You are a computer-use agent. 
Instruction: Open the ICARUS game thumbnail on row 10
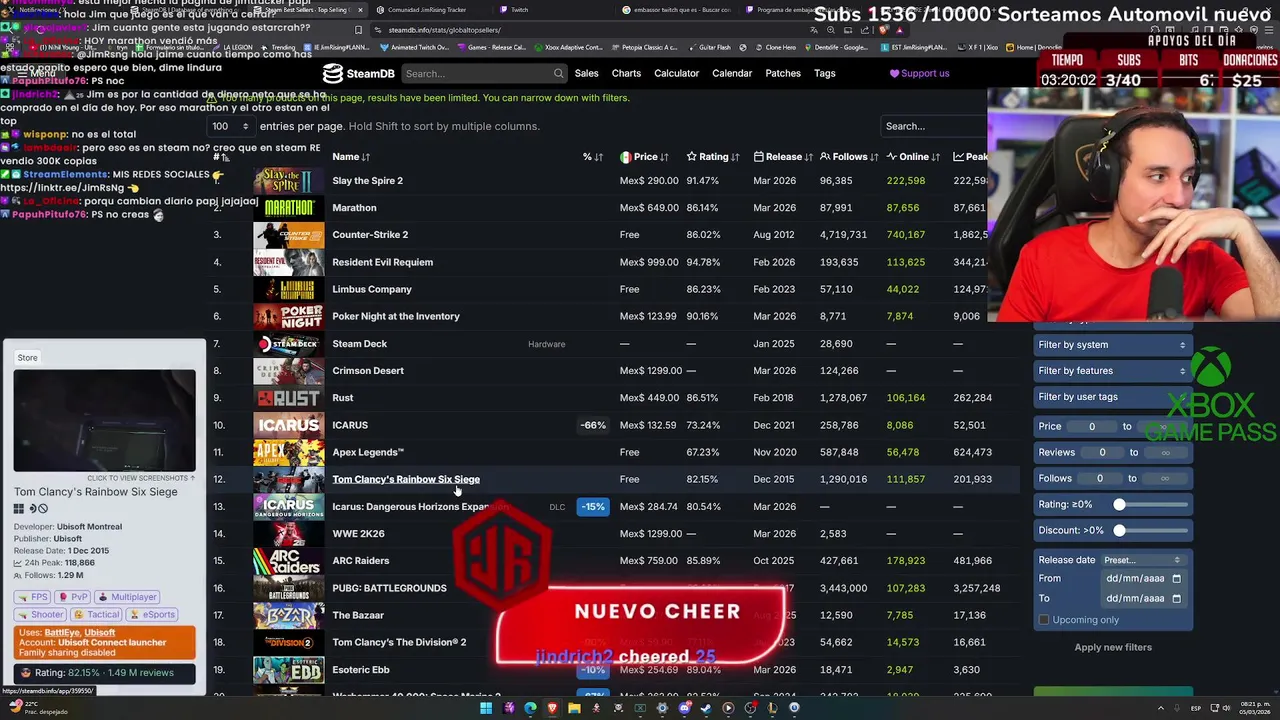tap(289, 425)
